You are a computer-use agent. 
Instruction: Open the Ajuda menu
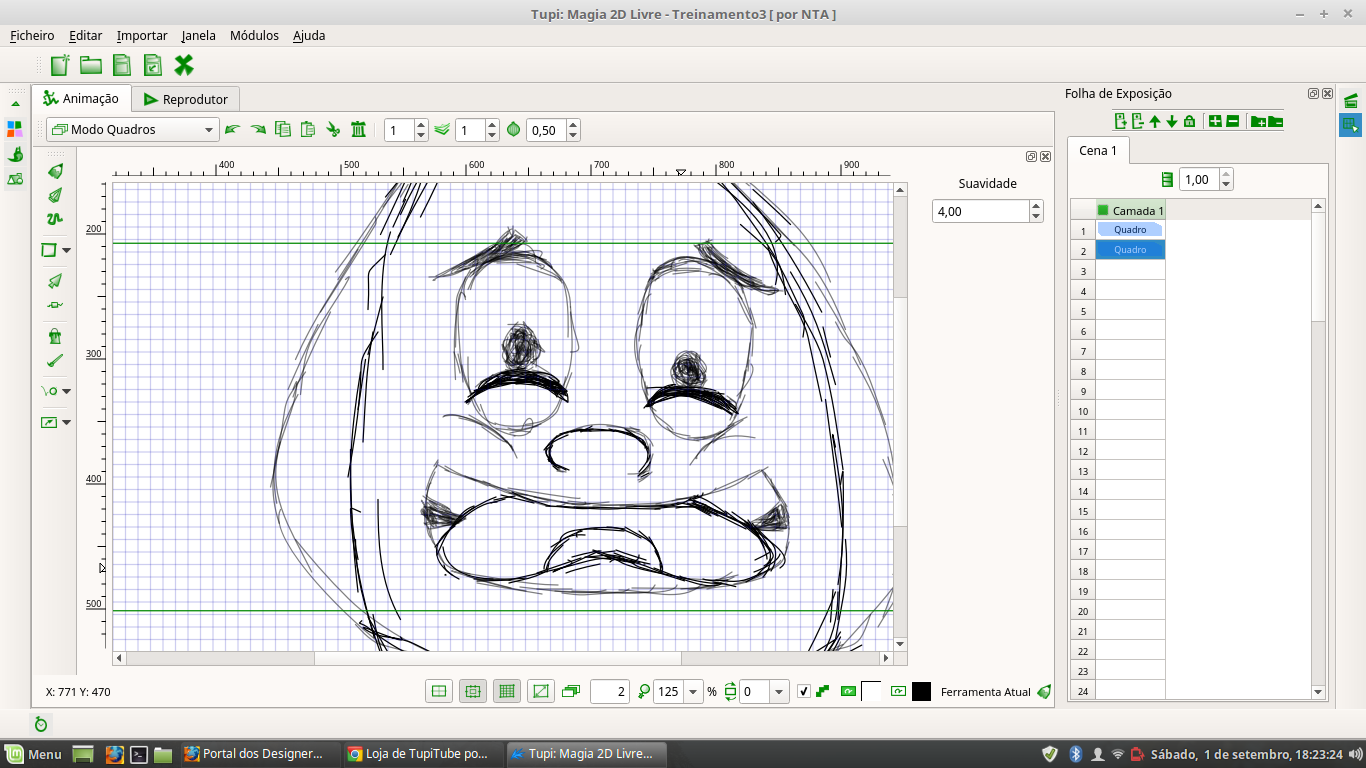tap(309, 35)
